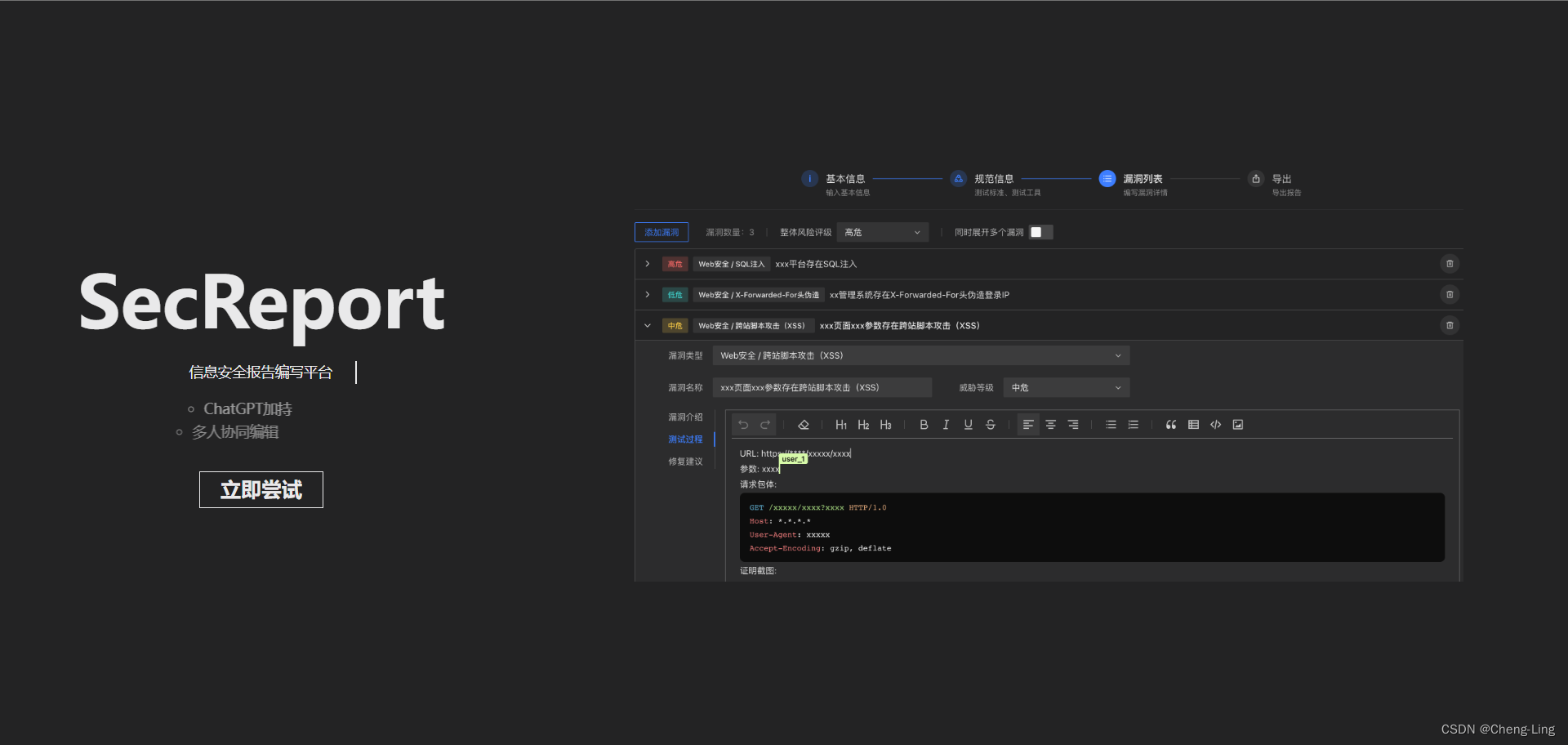Expand the xxx平台存在SQL注入 row chevron

point(648,264)
